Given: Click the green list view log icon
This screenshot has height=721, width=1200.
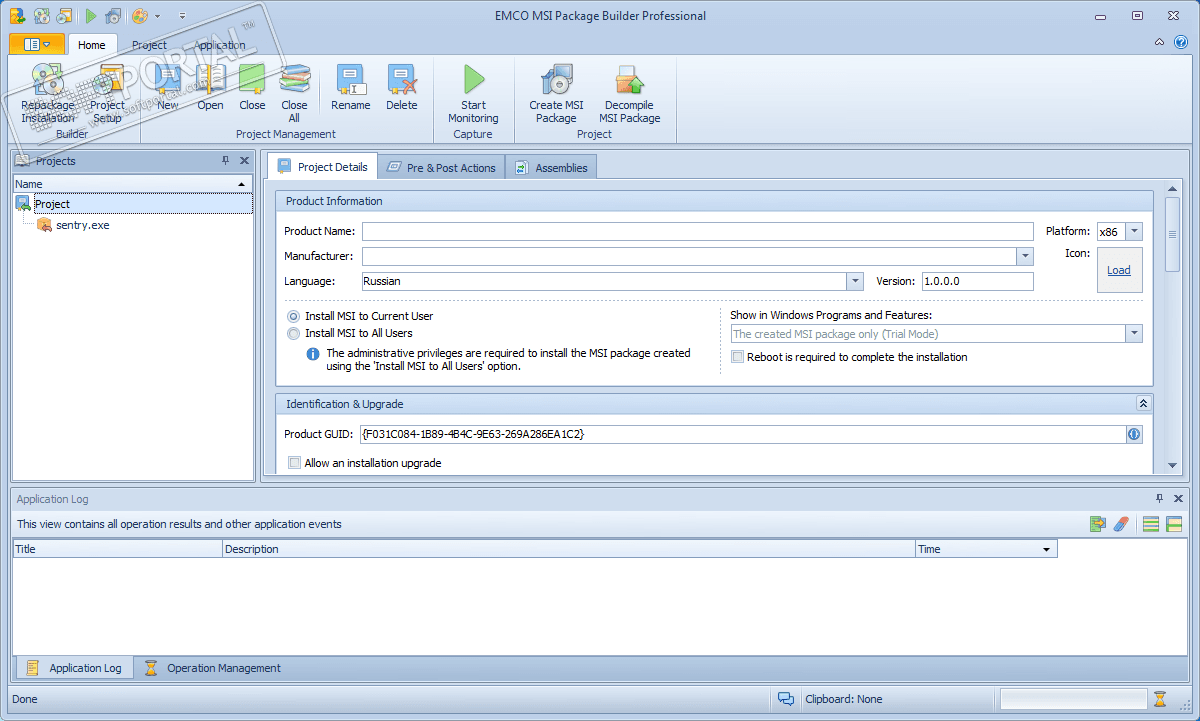Looking at the screenshot, I should point(1151,524).
